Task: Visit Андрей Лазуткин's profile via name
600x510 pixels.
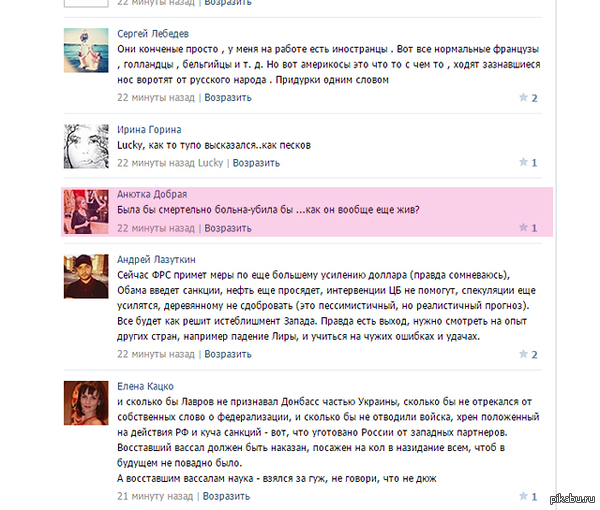Action: pos(156,259)
